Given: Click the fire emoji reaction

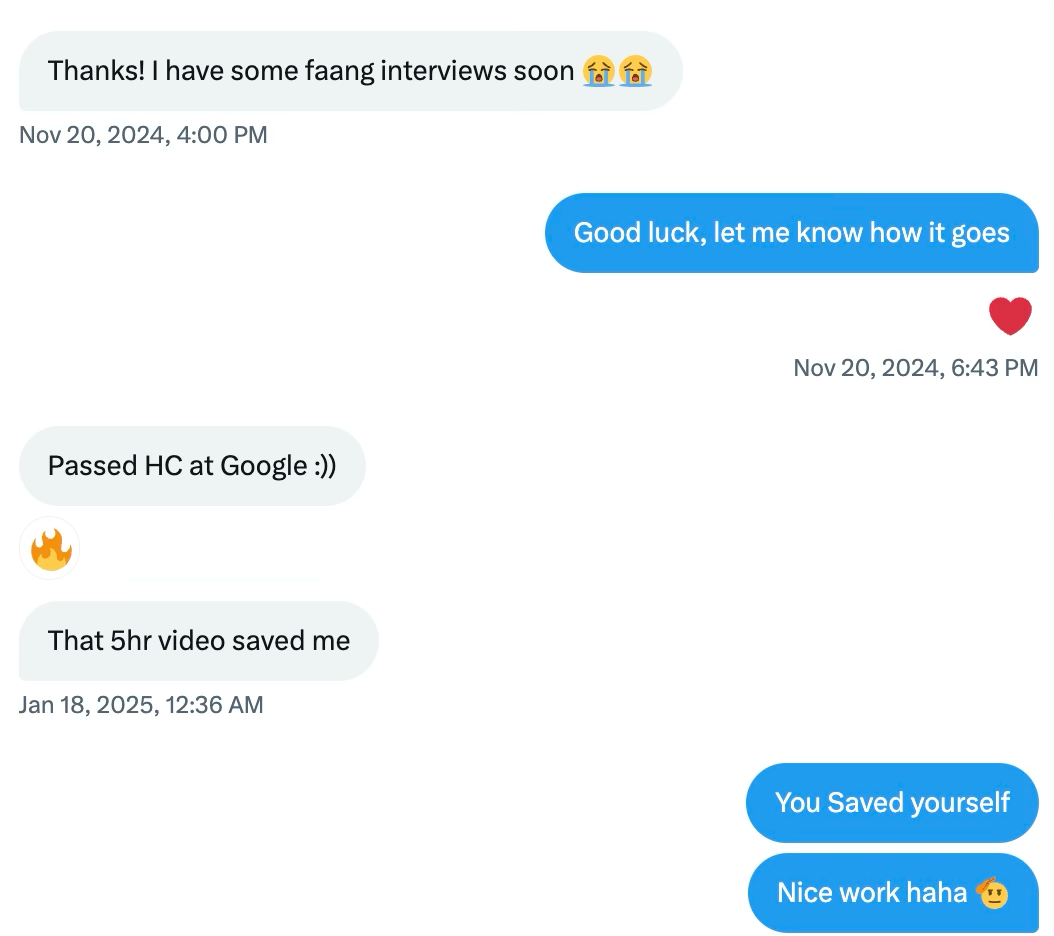Looking at the screenshot, I should [x=49, y=549].
